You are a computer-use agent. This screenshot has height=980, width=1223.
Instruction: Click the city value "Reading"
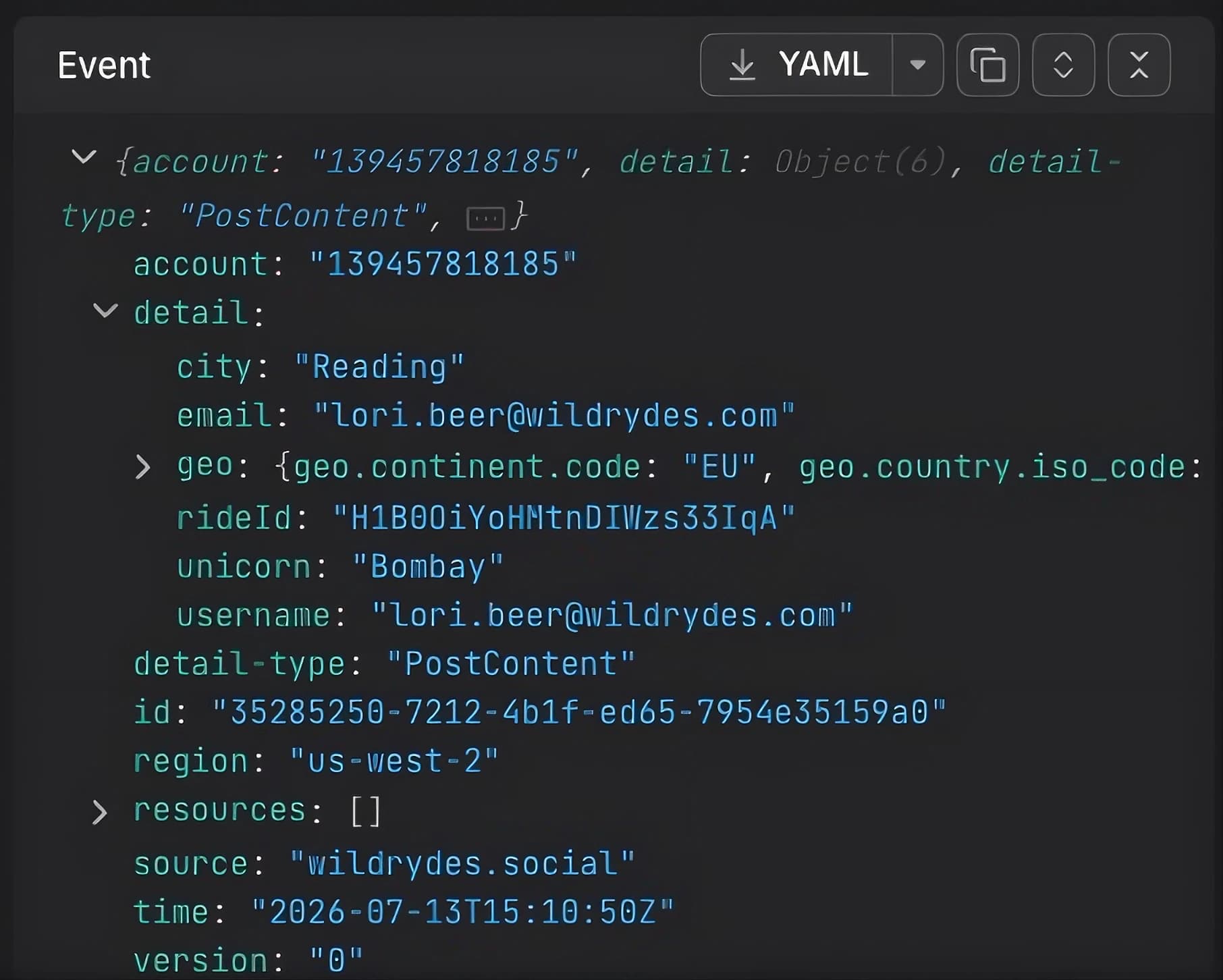point(379,367)
